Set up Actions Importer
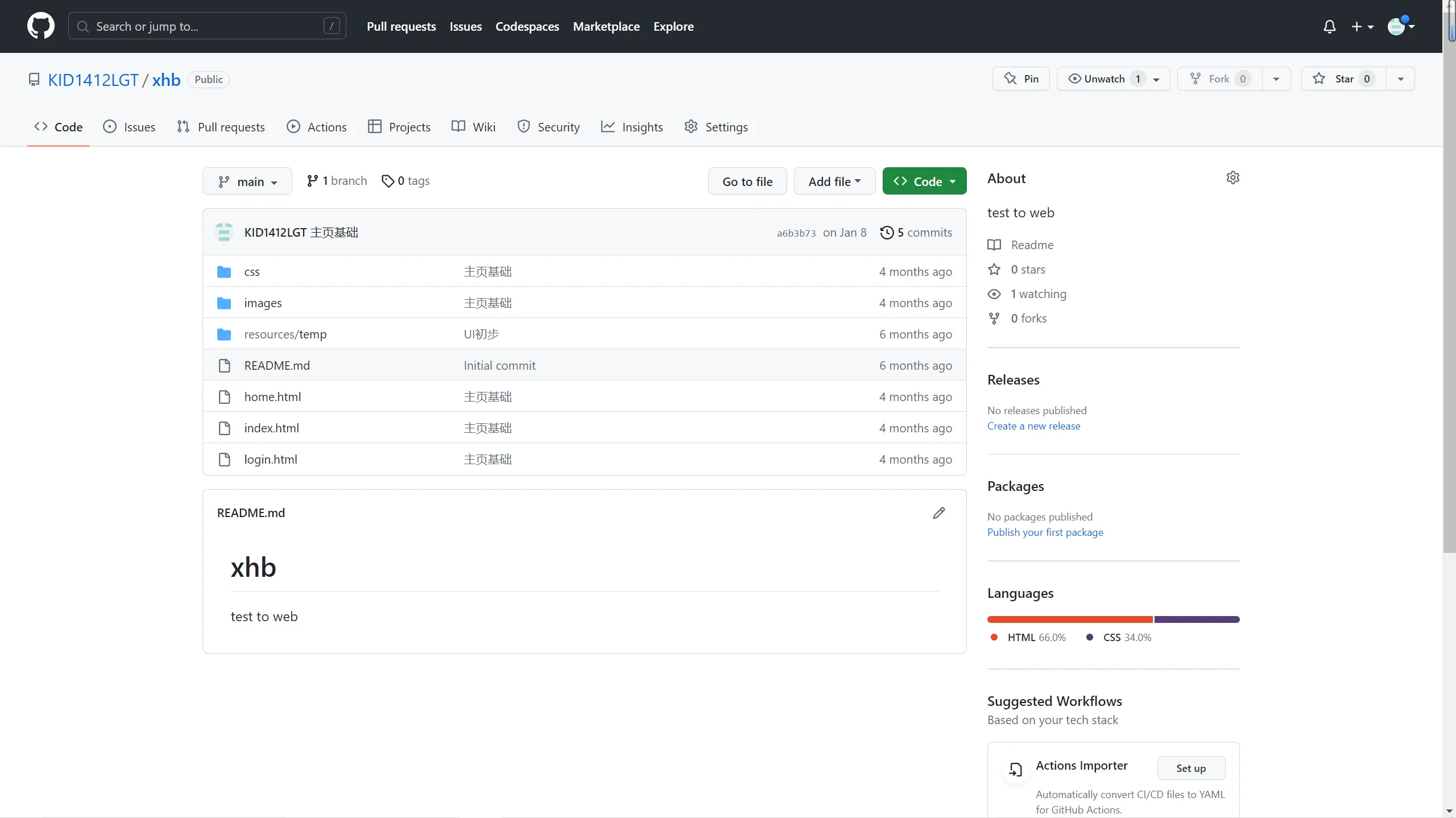This screenshot has height=818, width=1456. click(1191, 769)
